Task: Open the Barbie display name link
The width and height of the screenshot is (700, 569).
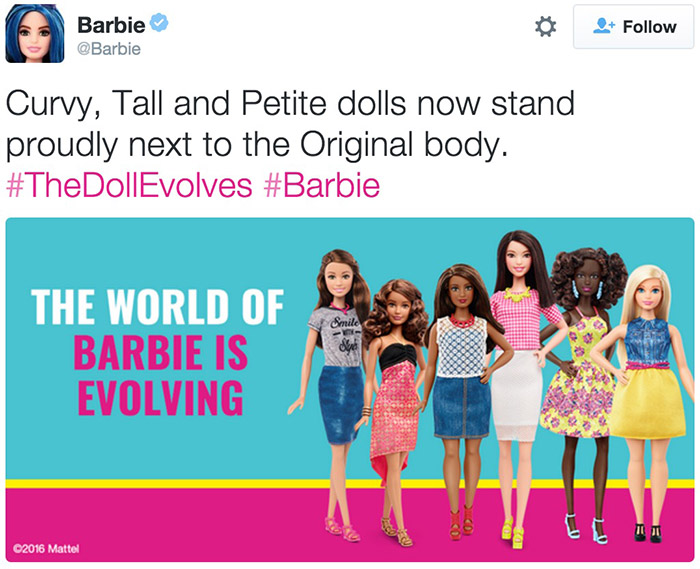Action: [111, 25]
